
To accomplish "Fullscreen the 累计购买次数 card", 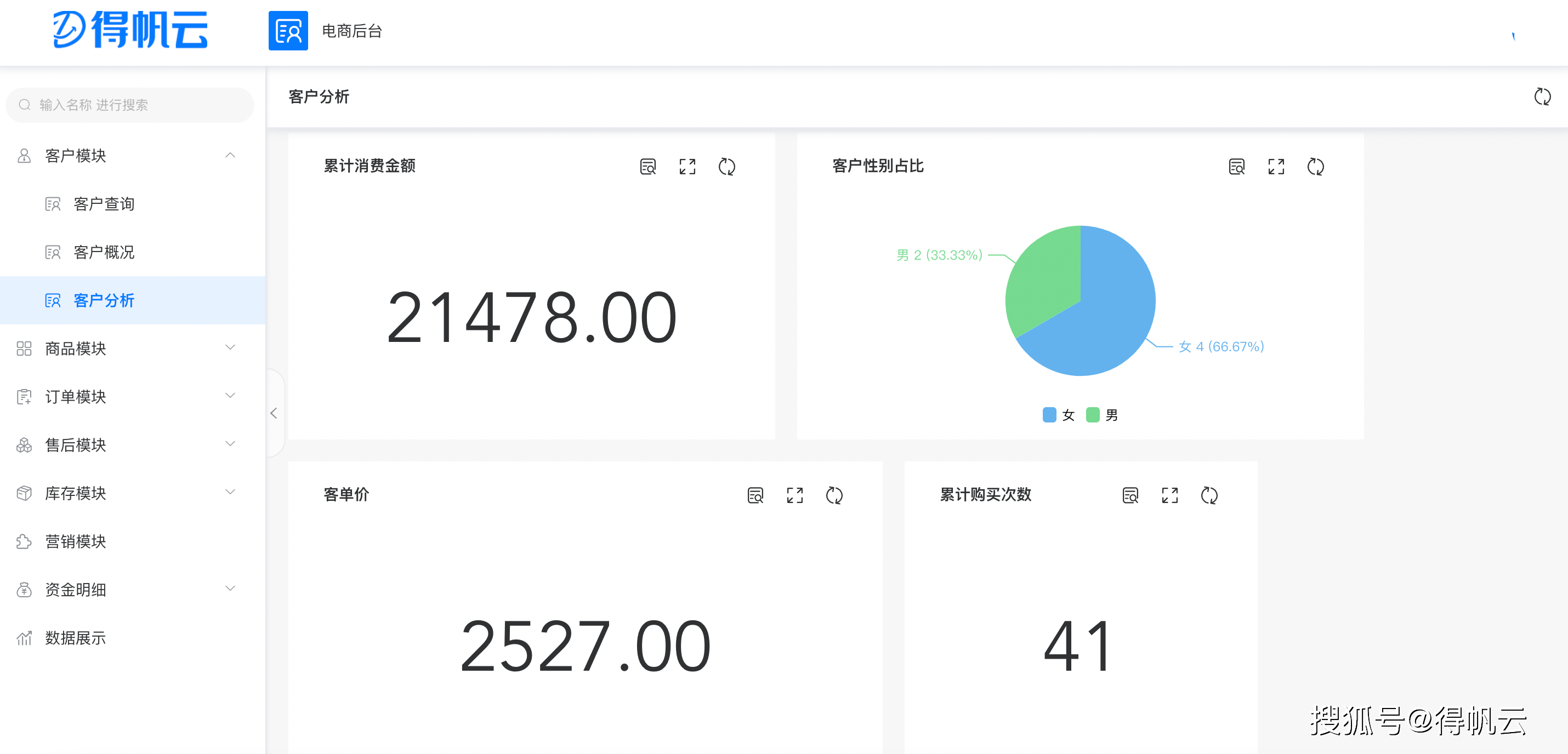I will click(1169, 495).
